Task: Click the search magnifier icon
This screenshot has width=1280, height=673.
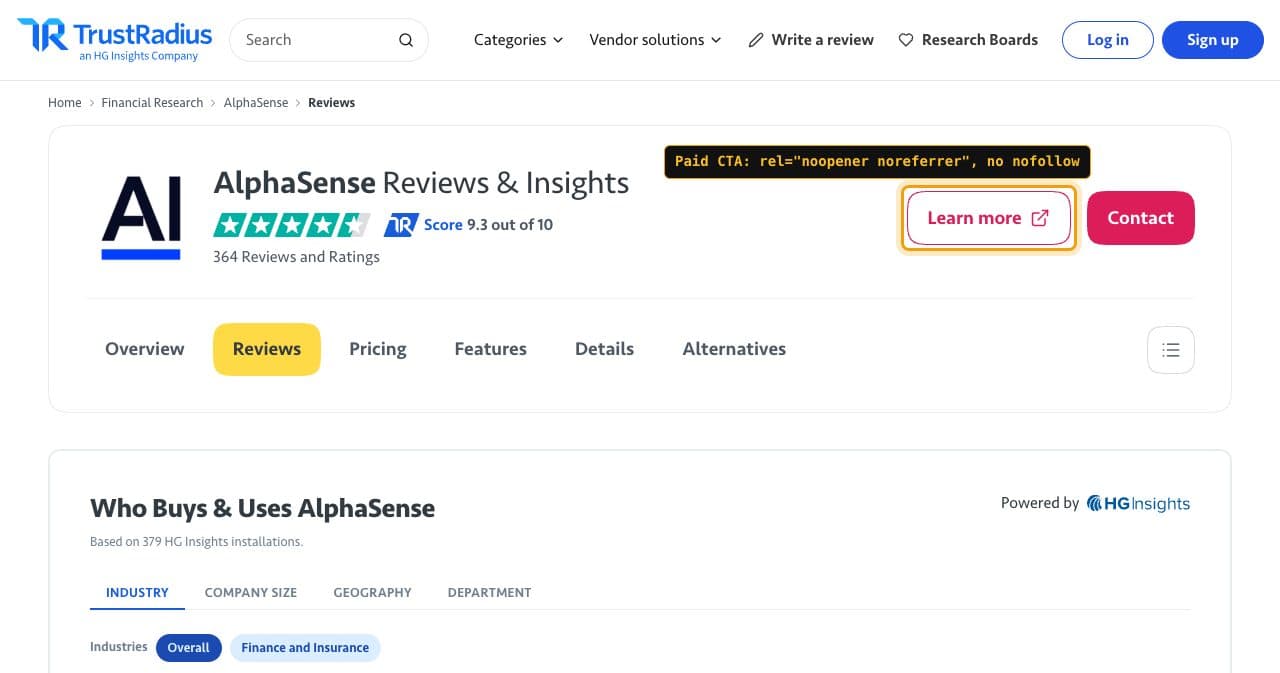Action: coord(406,40)
